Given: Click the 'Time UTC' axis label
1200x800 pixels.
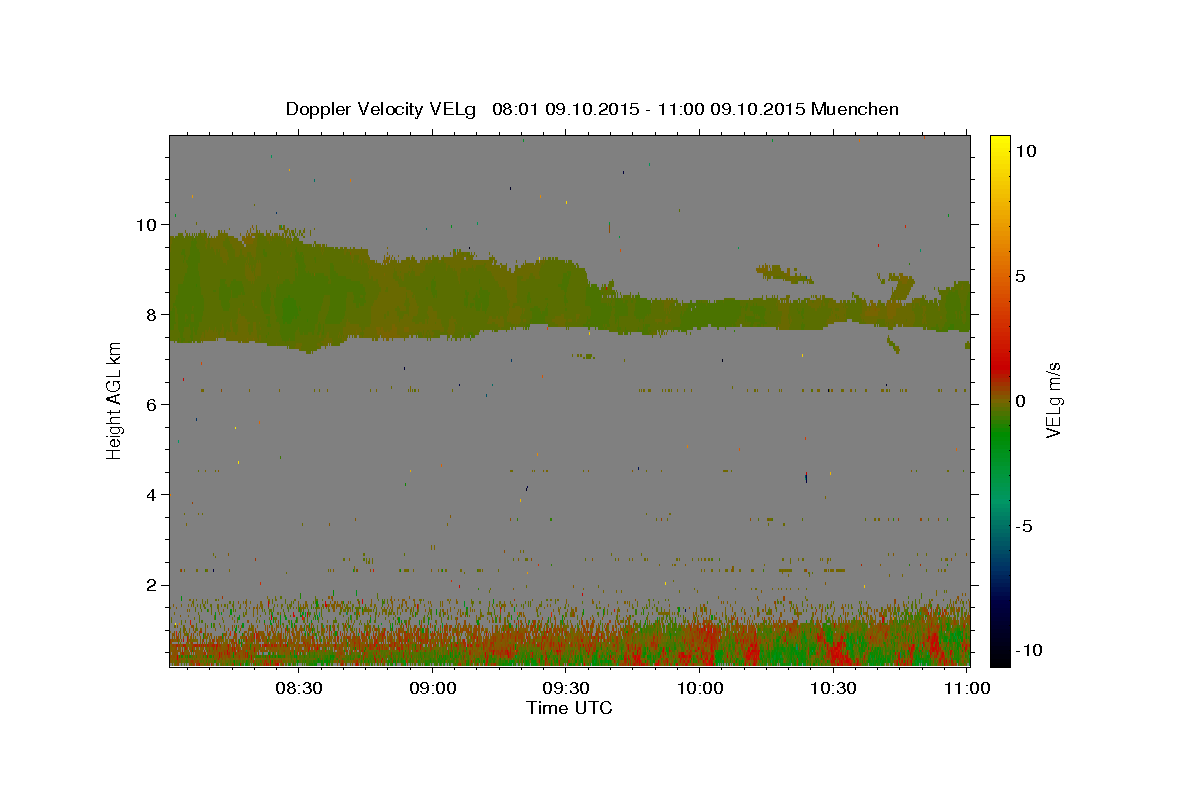Looking at the screenshot, I should (569, 708).
